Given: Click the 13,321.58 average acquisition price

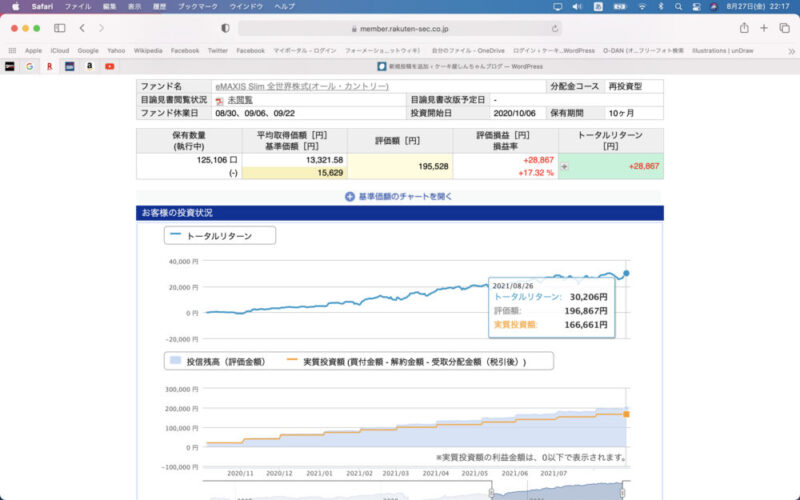Looking at the screenshot, I should (x=324, y=160).
